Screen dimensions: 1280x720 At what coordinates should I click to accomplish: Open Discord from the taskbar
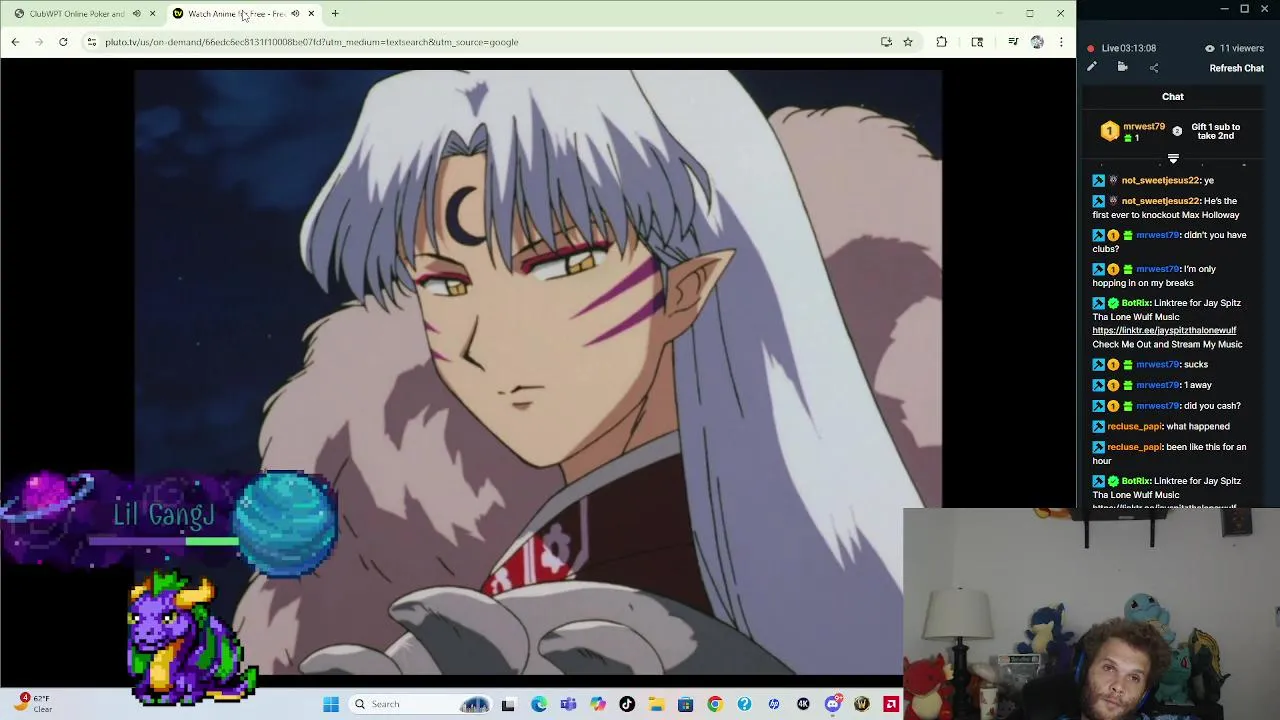coord(832,704)
